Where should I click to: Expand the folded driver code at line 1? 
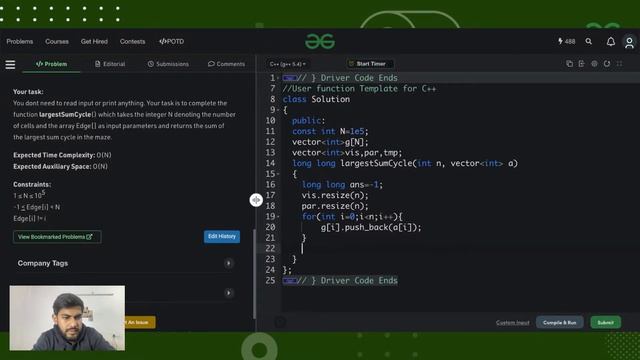pos(289,78)
